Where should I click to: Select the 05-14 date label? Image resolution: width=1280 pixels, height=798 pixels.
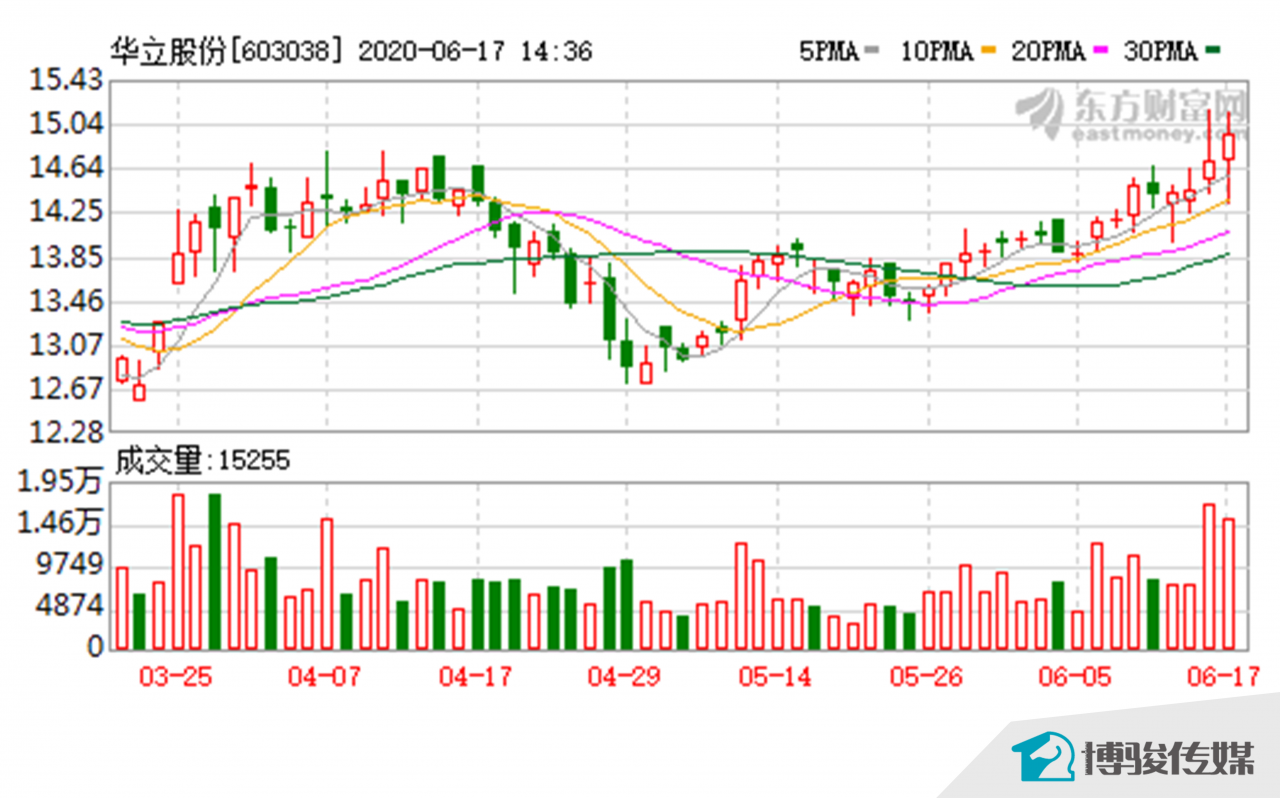coord(775,677)
